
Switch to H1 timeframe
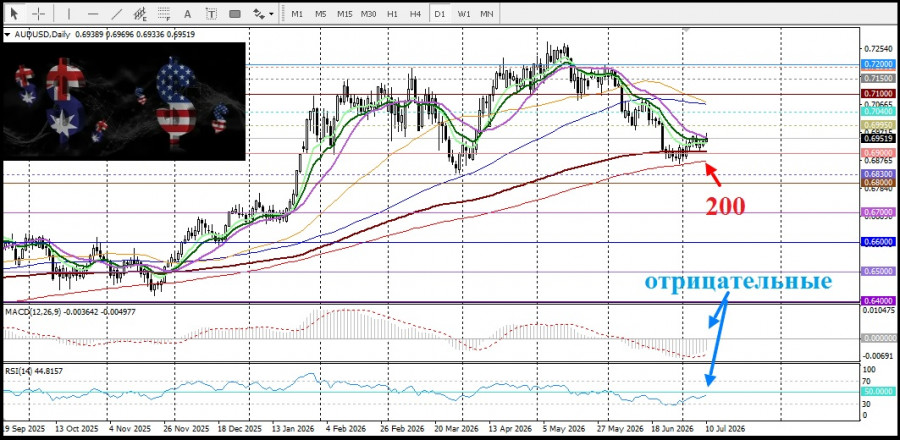click(x=393, y=13)
